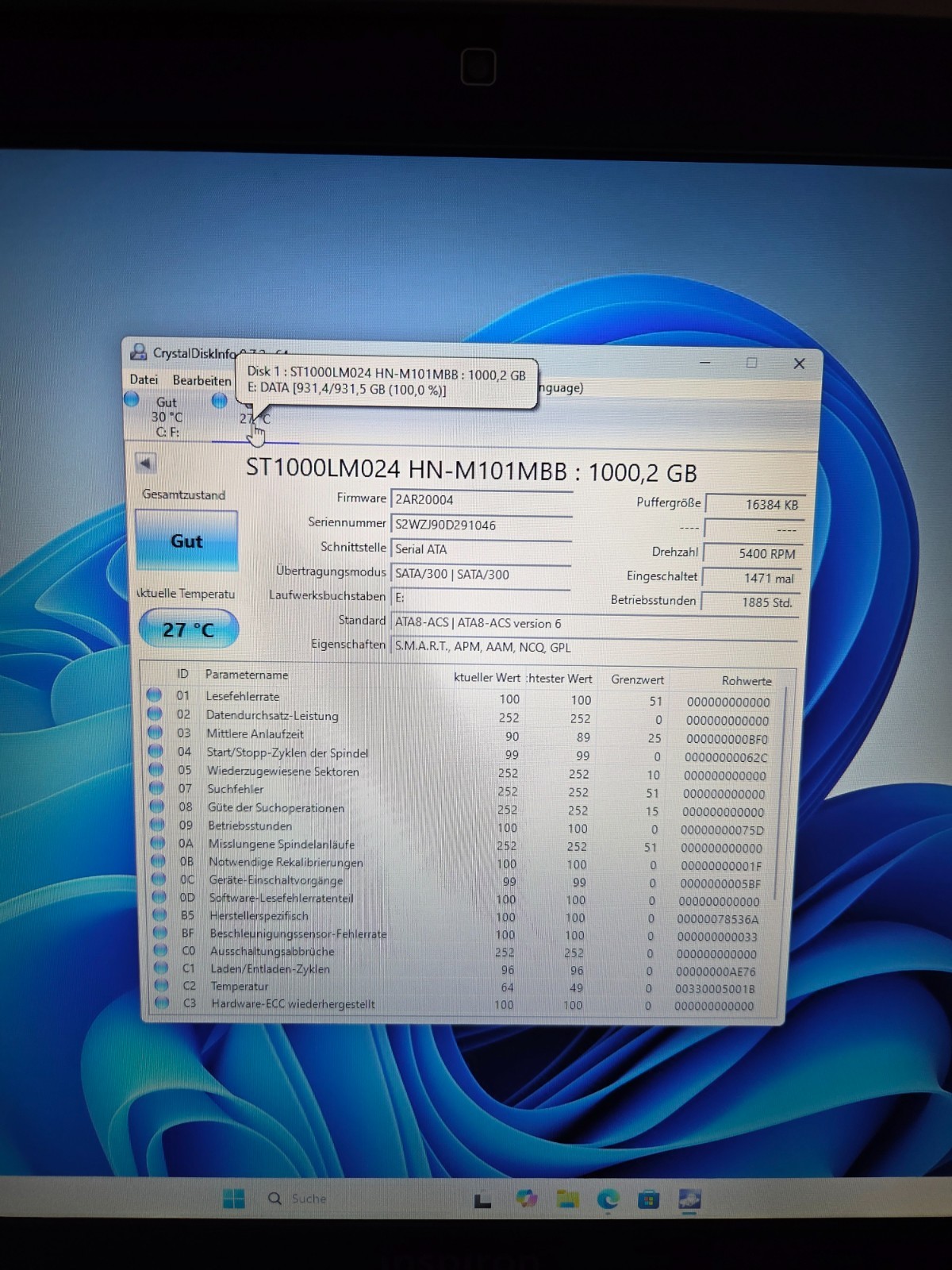Click the Suche taskbar search box
The image size is (952, 1270).
coord(308,1199)
